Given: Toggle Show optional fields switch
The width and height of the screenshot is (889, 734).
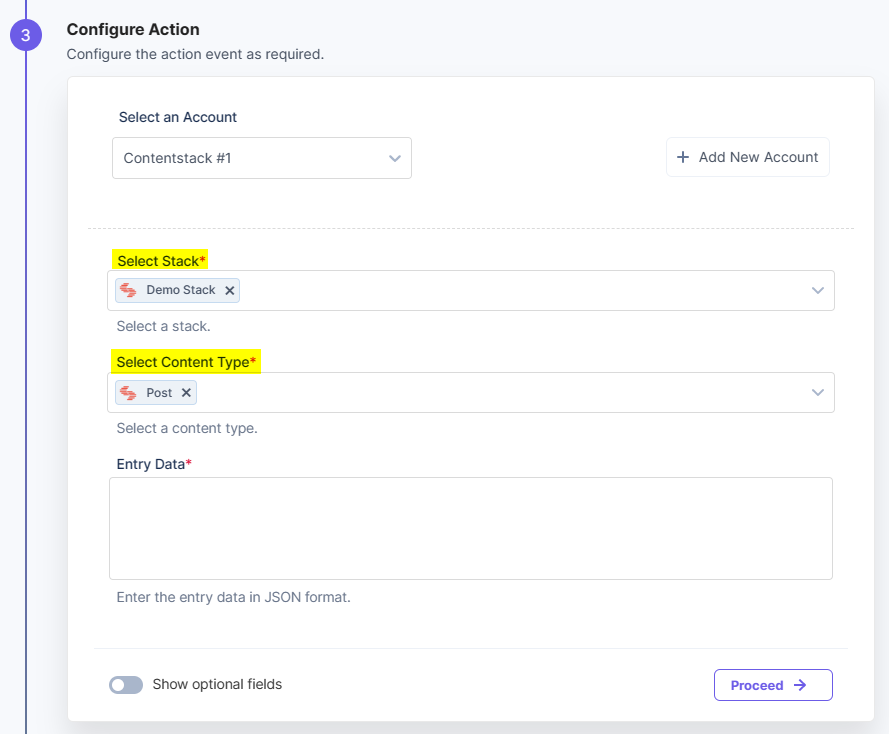Looking at the screenshot, I should pyautogui.click(x=126, y=685).
